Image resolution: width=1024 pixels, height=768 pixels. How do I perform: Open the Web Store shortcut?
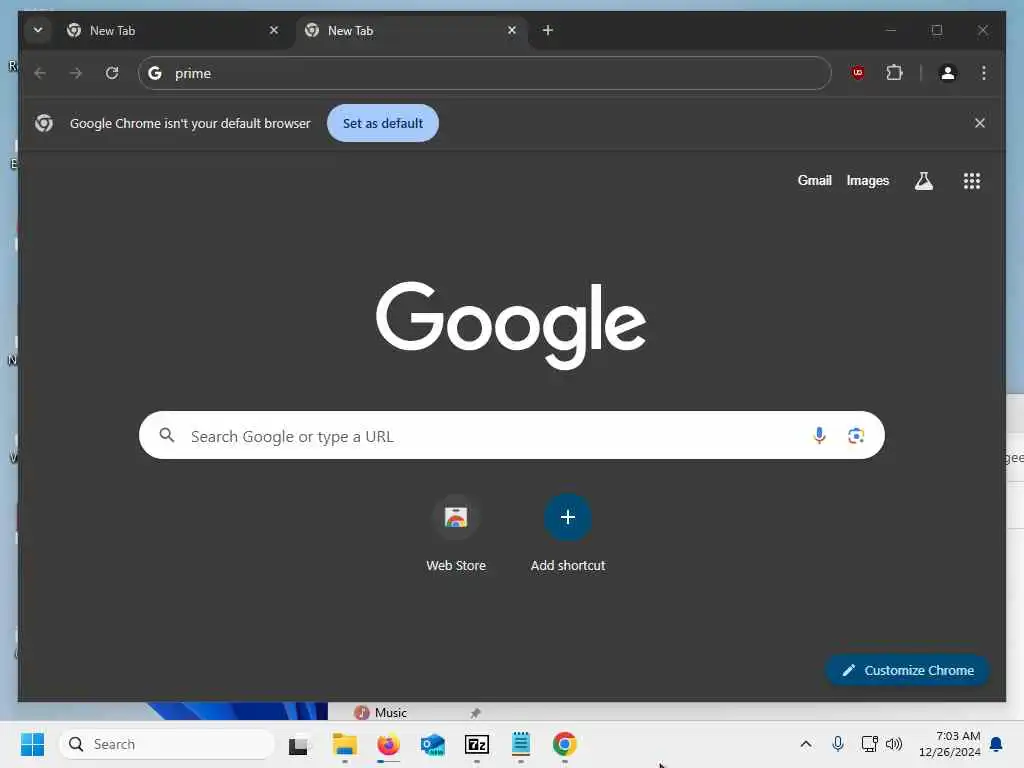pyautogui.click(x=456, y=533)
